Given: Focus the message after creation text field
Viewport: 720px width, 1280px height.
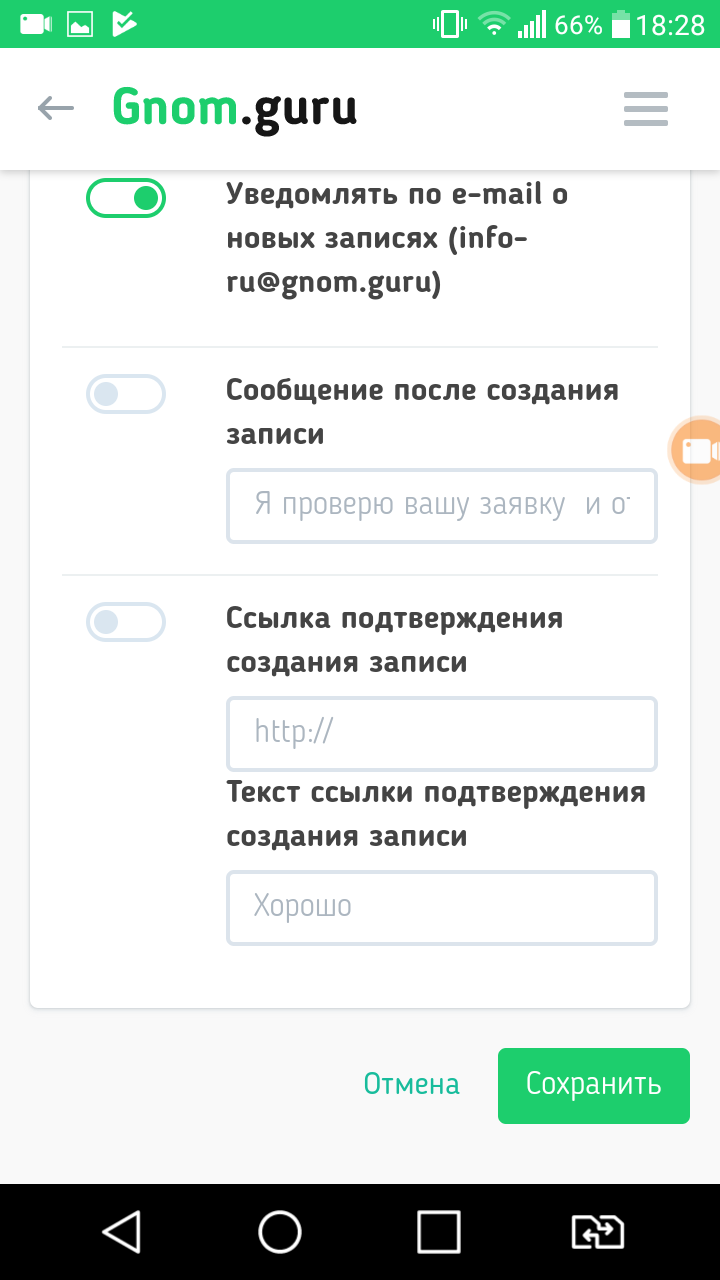Looking at the screenshot, I should [x=441, y=506].
